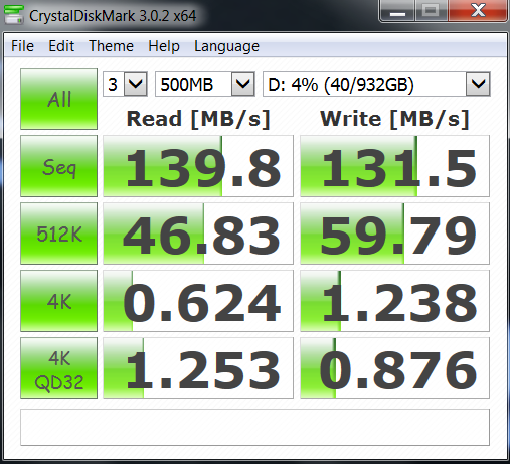This screenshot has height=464, width=510.
Task: Click the 4K write value 1.238
Action: pyautogui.click(x=395, y=301)
